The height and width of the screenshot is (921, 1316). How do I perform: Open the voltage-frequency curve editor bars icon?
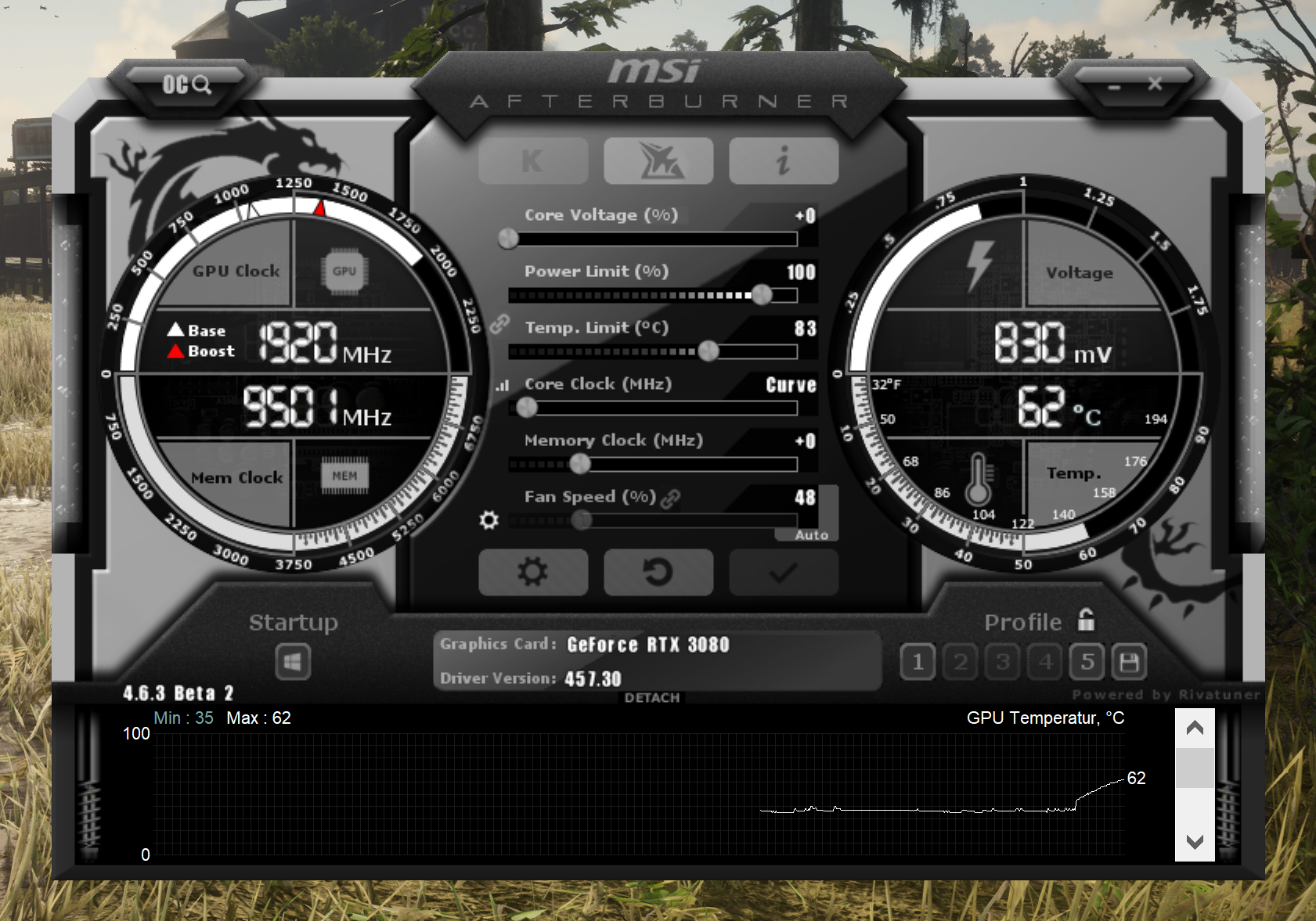503,385
